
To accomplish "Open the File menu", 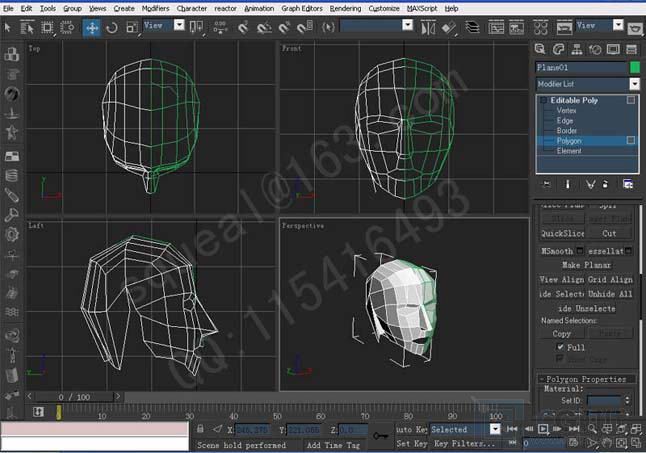I will (8, 8).
